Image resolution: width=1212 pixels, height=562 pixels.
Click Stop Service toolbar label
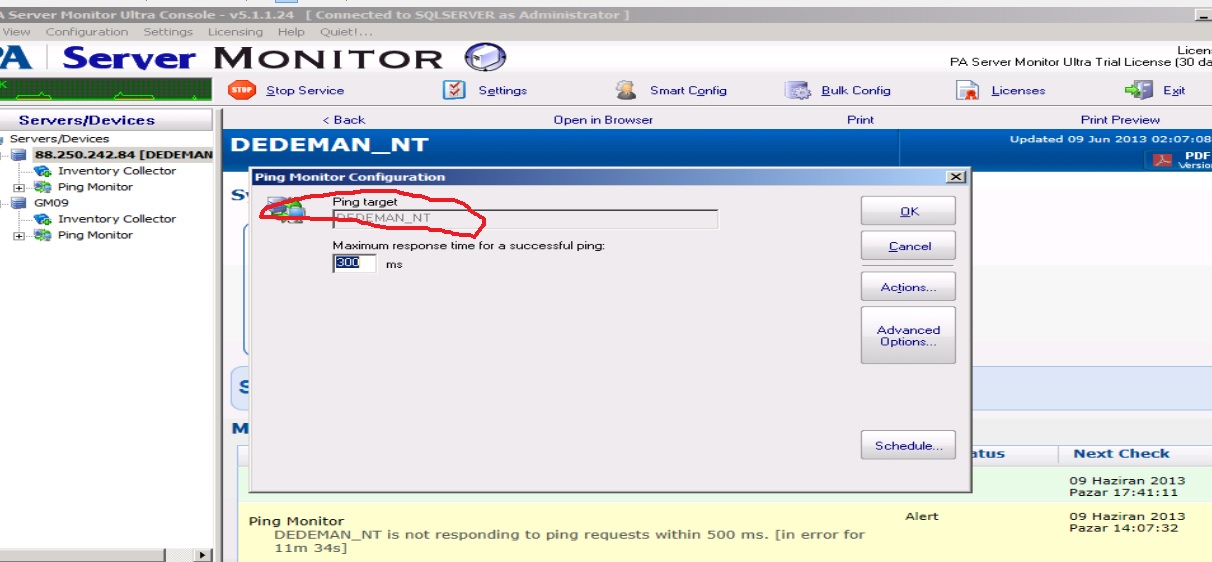305,90
